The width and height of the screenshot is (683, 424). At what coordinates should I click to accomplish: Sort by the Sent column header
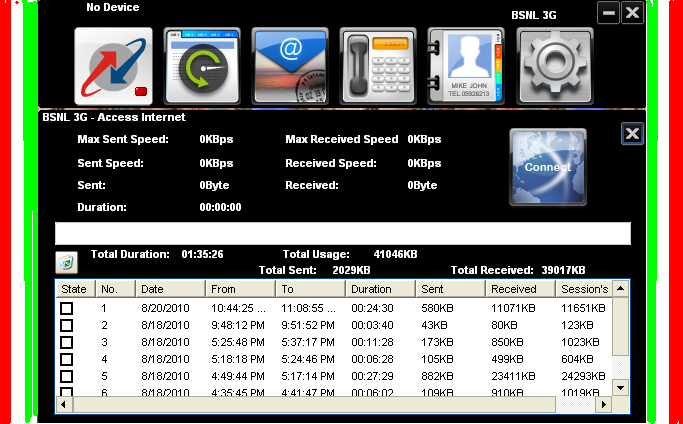[x=451, y=289]
